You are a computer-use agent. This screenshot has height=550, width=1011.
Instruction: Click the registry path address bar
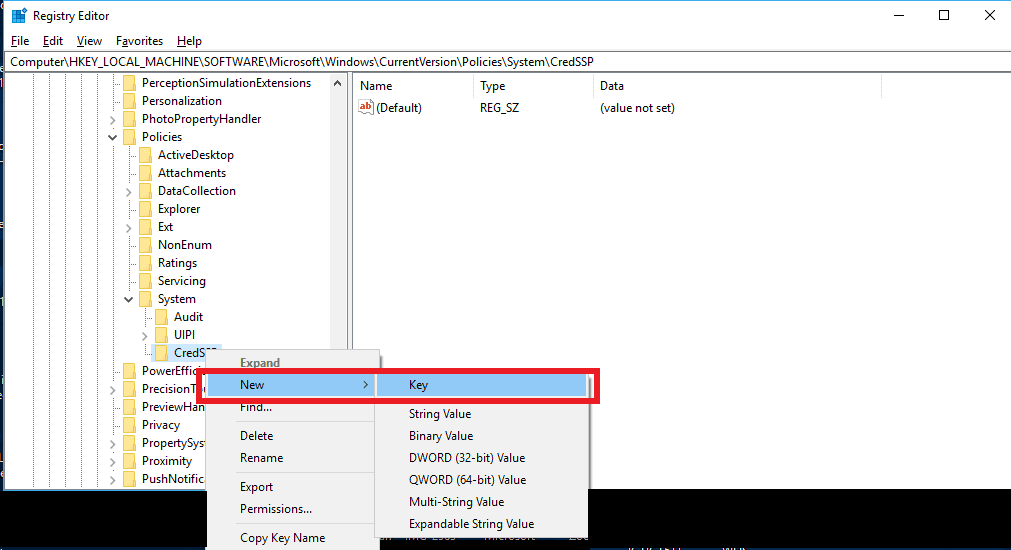coord(507,62)
